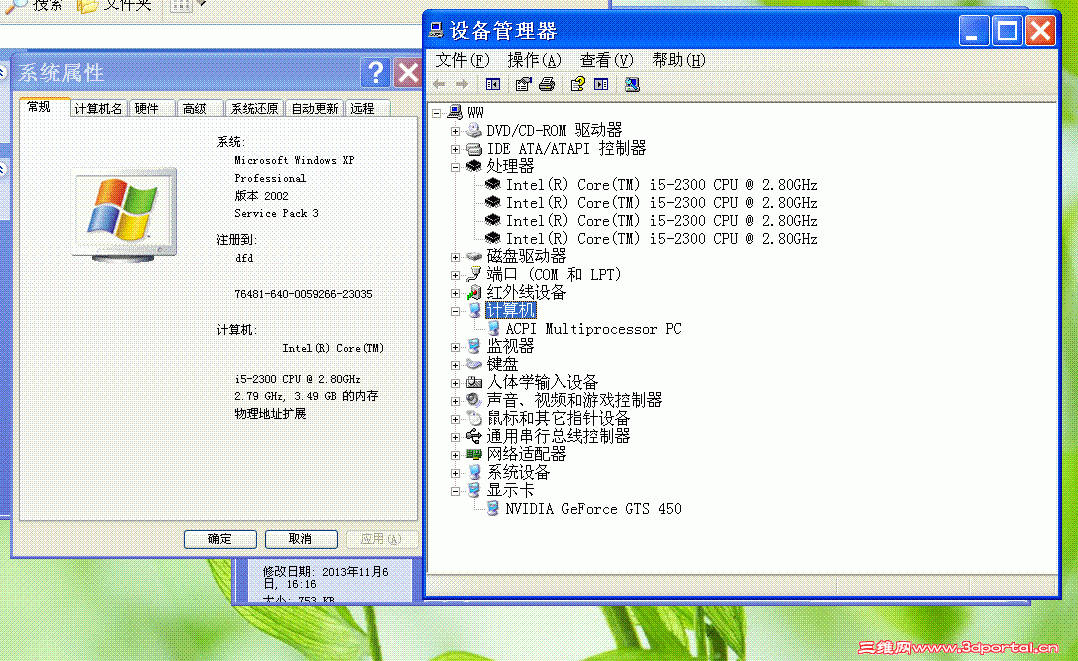Select the first Intel Core i5-2300 CPU entry

click(x=661, y=184)
